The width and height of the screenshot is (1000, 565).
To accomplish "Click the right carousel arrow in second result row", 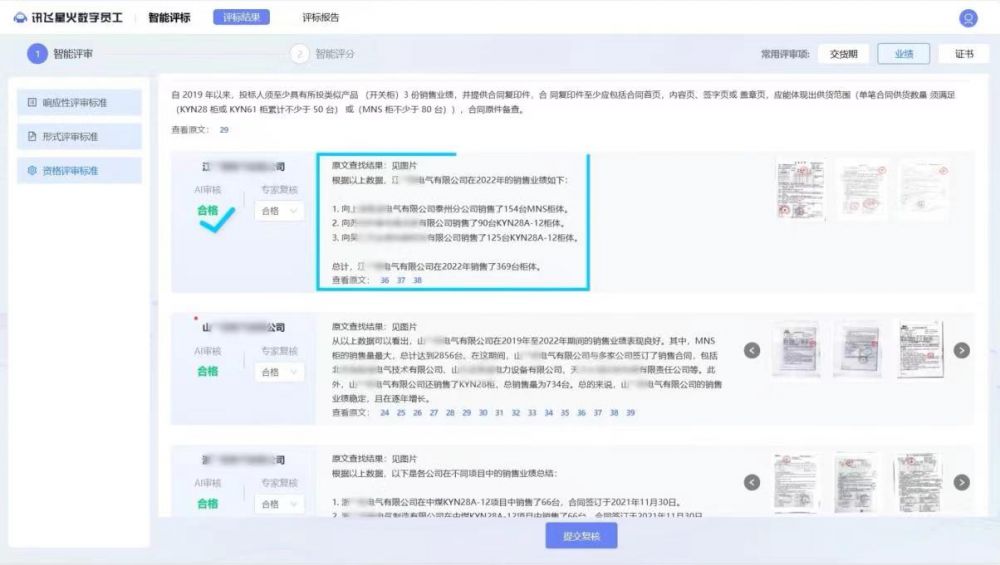I will (x=961, y=350).
